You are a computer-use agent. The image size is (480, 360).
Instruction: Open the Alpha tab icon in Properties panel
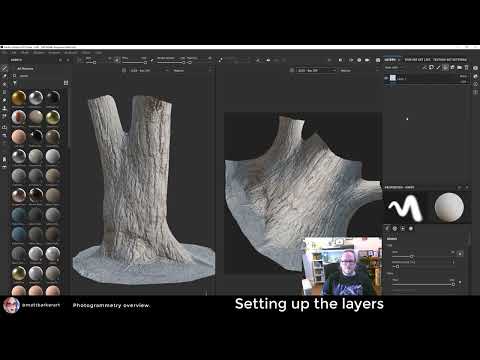click(x=395, y=229)
